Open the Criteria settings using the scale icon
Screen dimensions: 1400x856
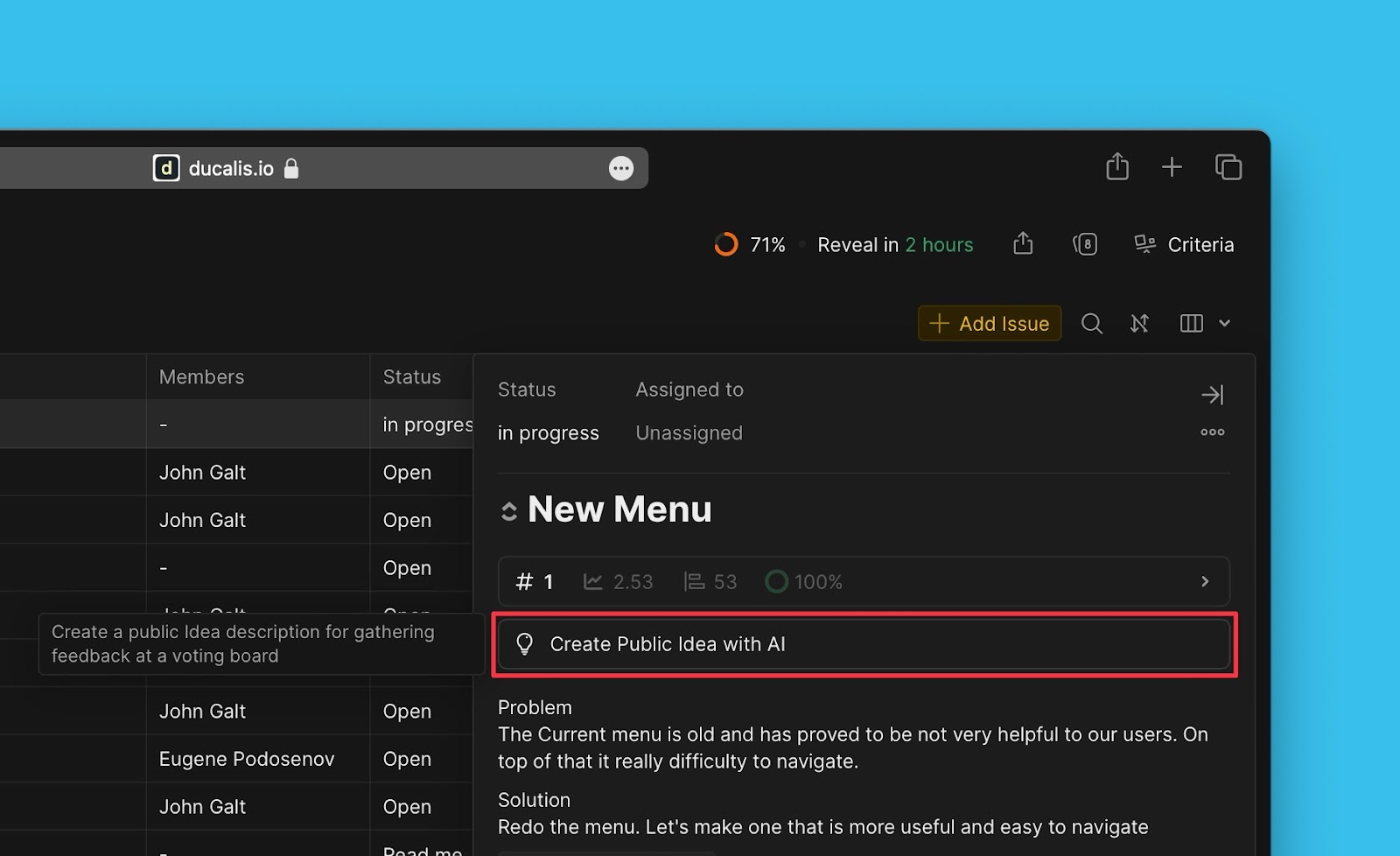1144,244
